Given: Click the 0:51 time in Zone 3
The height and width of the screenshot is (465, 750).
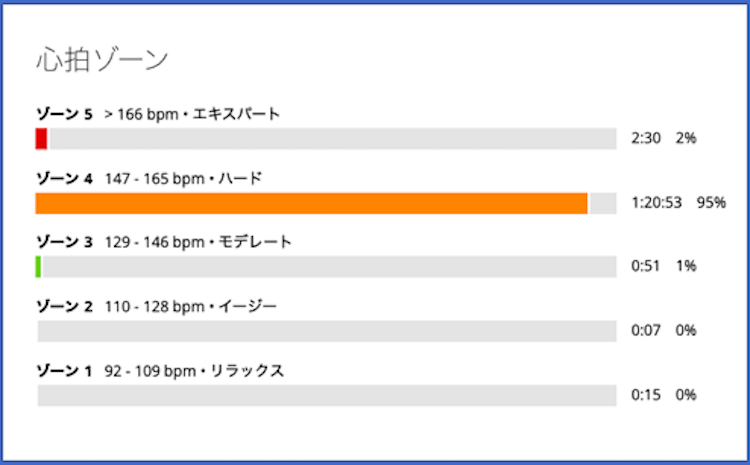Looking at the screenshot, I should pos(646,267).
